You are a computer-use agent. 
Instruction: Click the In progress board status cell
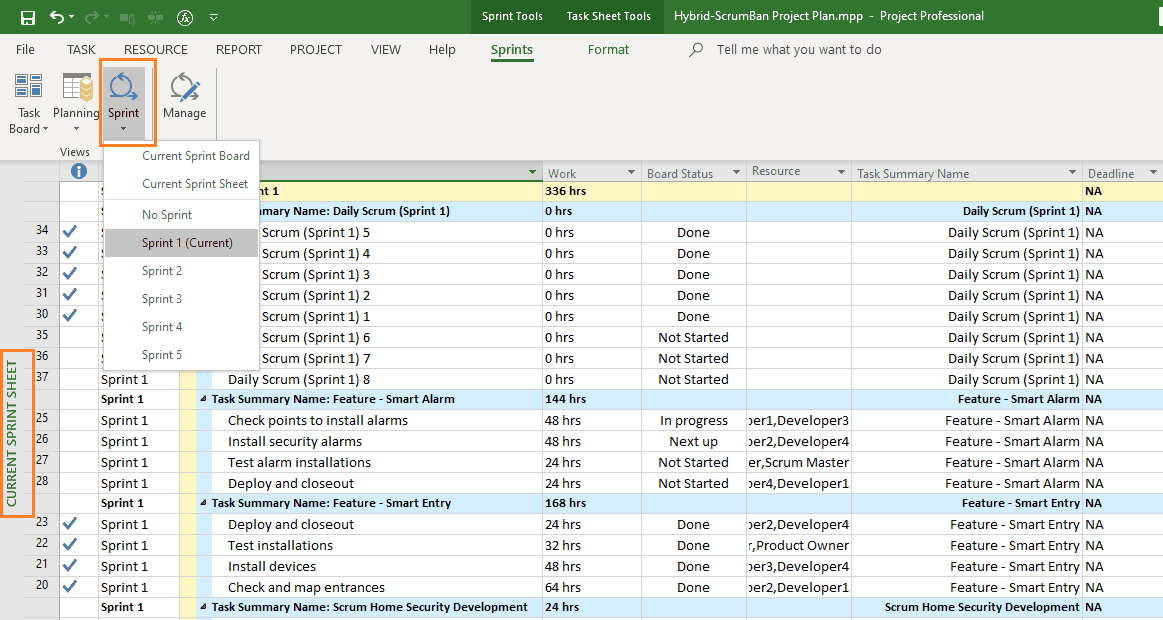coord(693,421)
